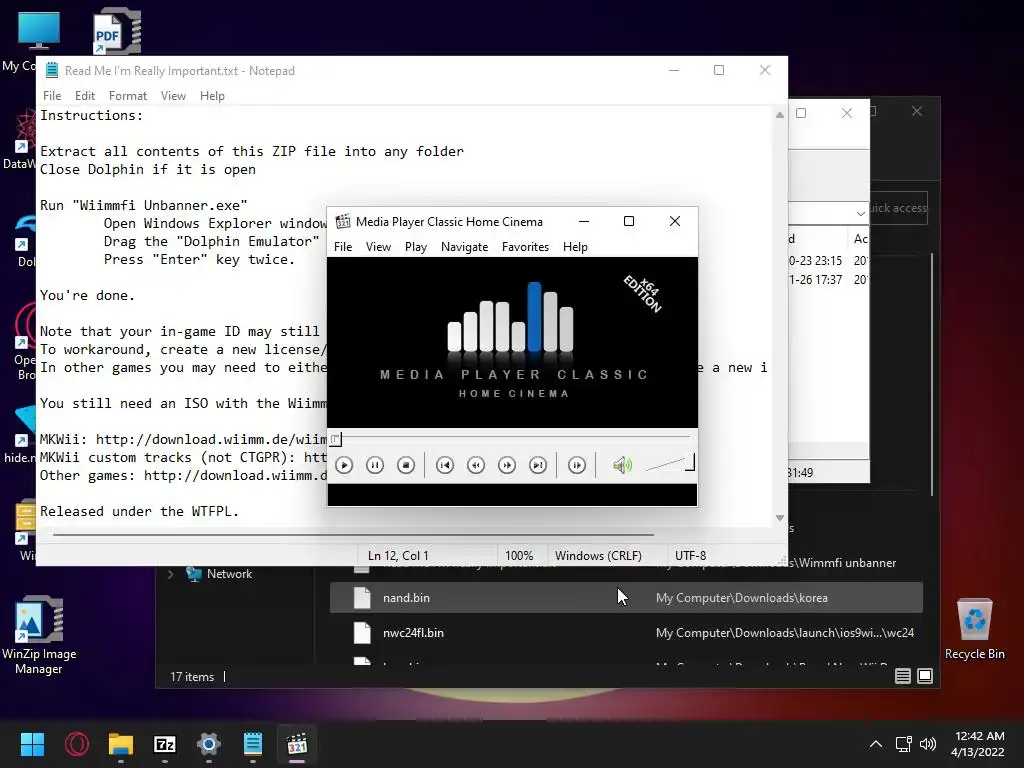Click the Notepad title bar icon
Viewport: 1024px width, 768px height.
click(x=52, y=71)
